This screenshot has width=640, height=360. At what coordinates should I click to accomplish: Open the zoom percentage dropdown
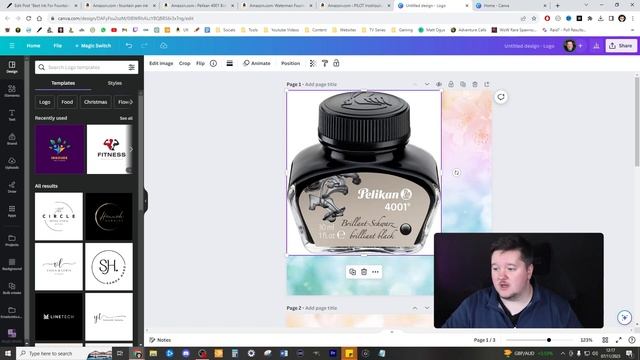(586, 340)
